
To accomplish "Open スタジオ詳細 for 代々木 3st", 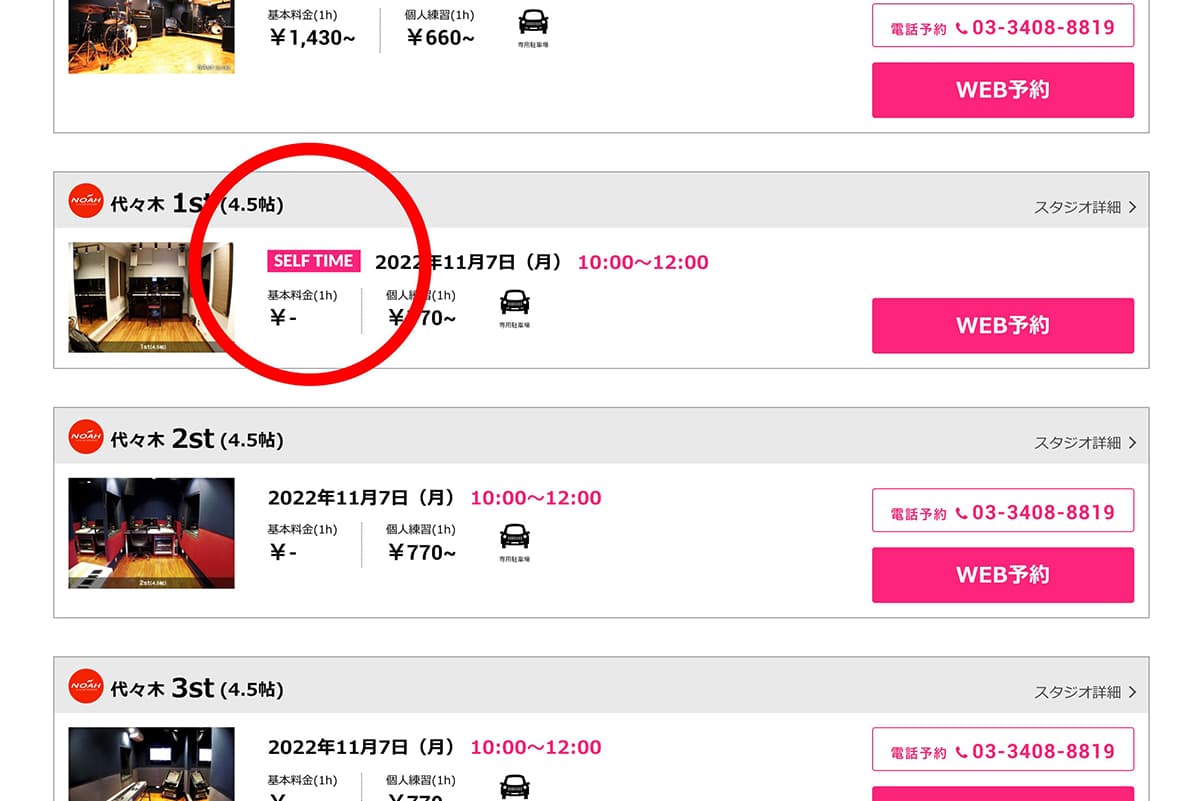I will (1085, 691).
